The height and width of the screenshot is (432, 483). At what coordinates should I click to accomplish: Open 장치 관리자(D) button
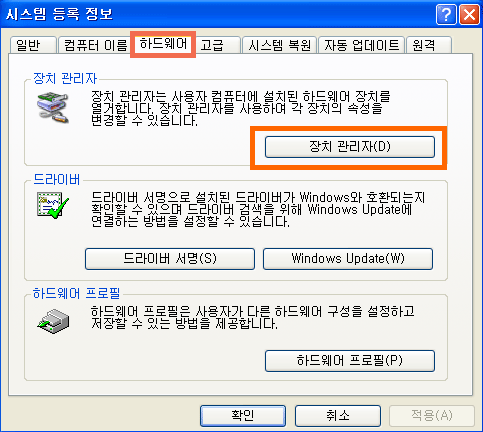(350, 147)
